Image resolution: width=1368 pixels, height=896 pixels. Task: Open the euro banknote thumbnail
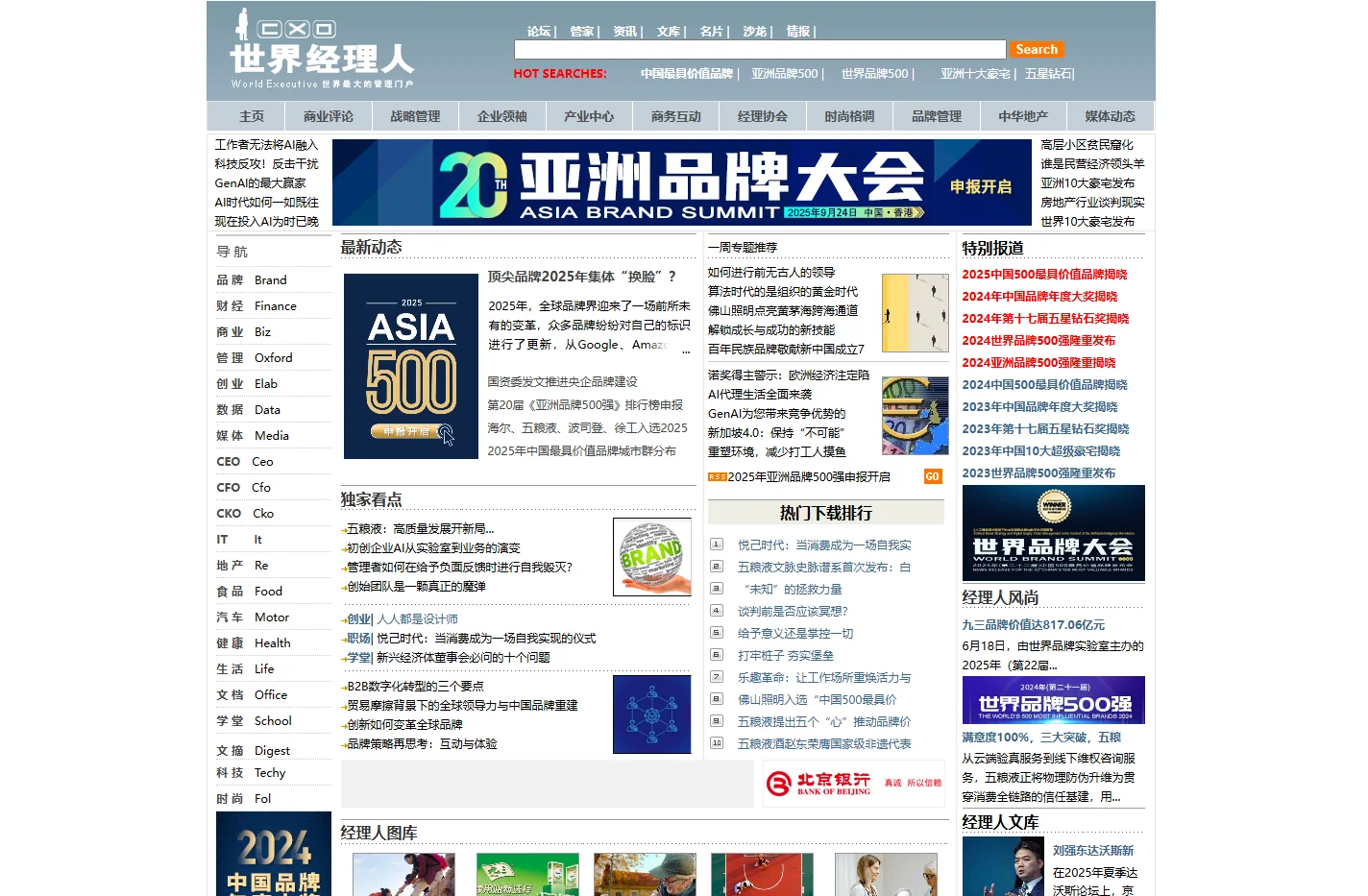pos(916,416)
